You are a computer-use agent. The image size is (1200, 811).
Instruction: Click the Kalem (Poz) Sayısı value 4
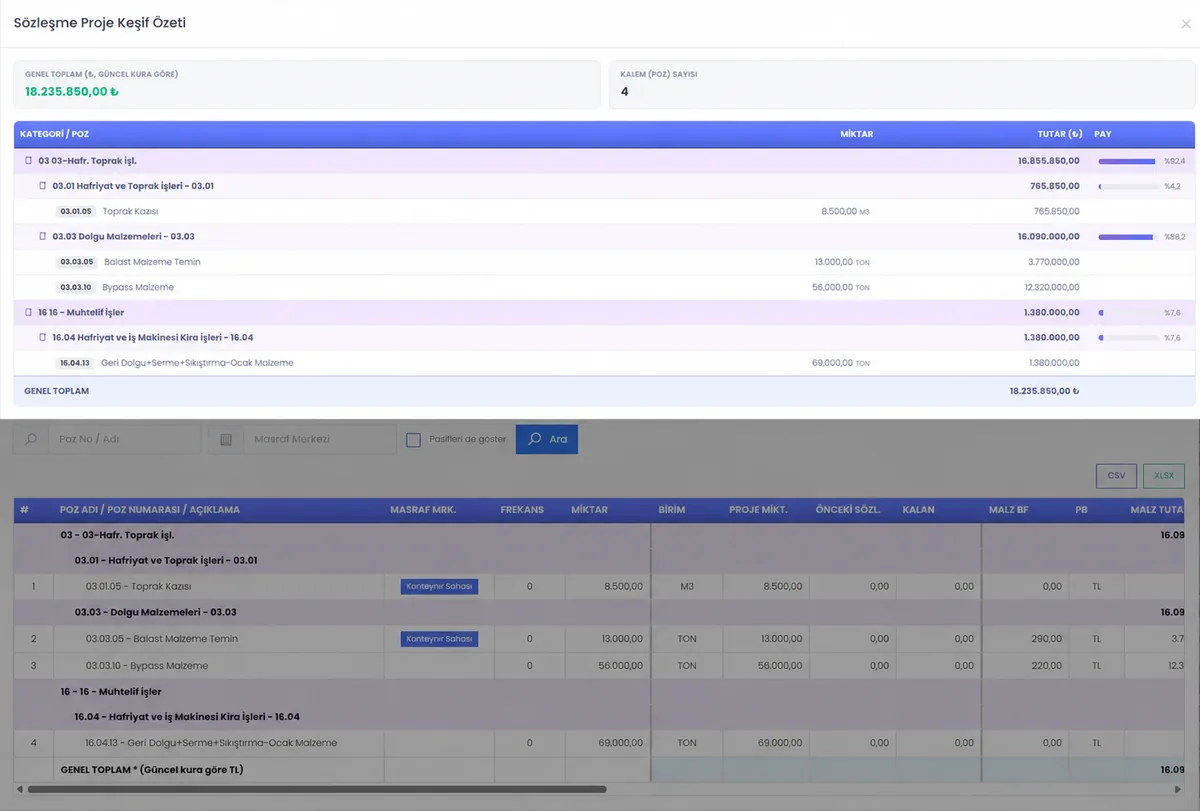625,92
